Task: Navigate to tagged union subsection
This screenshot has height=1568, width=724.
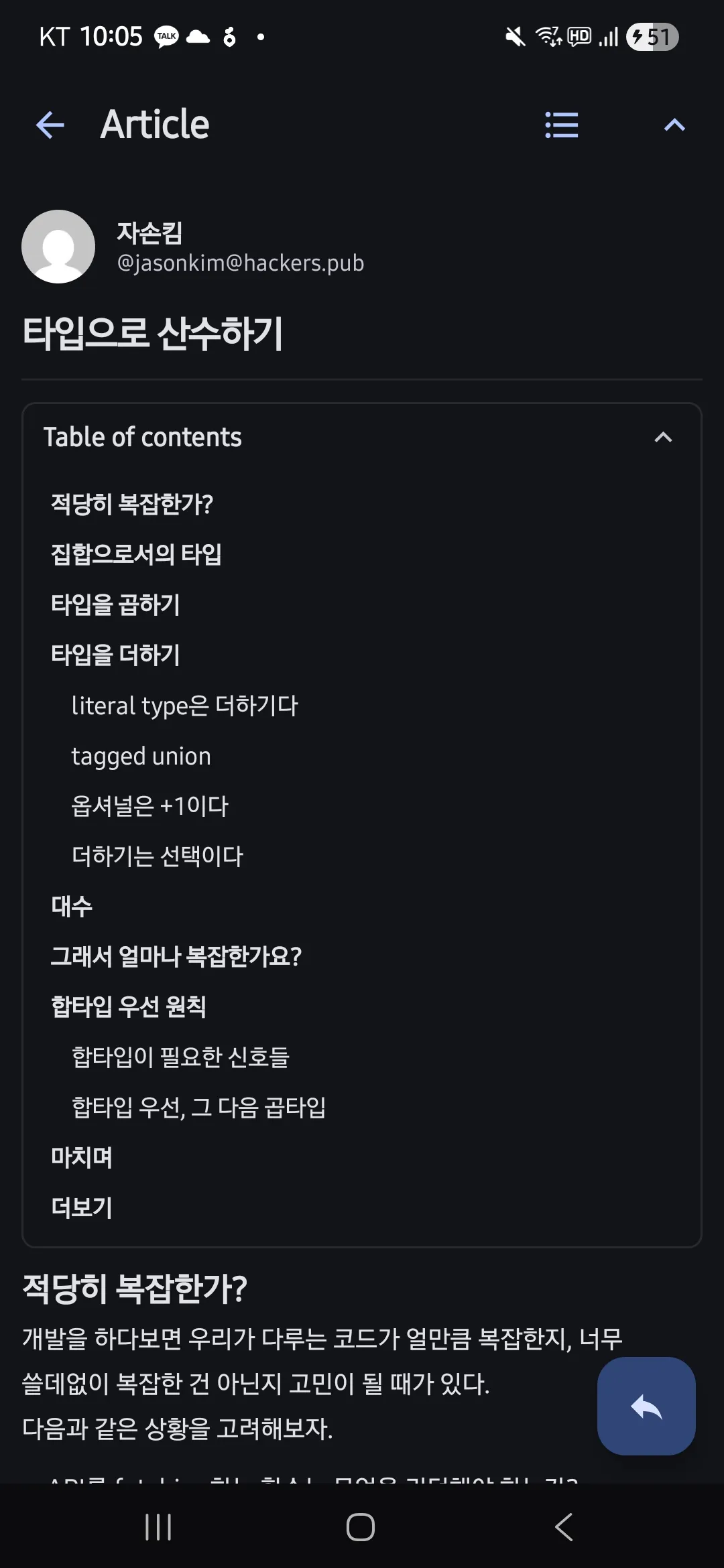Action: tap(141, 756)
